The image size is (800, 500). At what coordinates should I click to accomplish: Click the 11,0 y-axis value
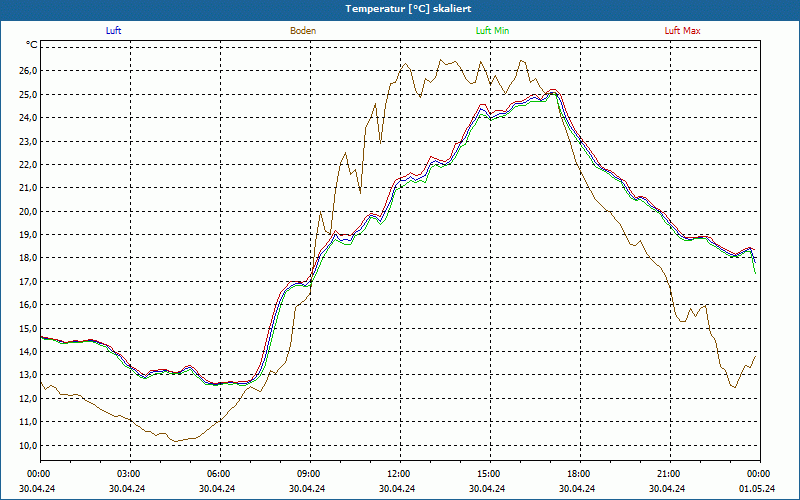tap(29, 422)
